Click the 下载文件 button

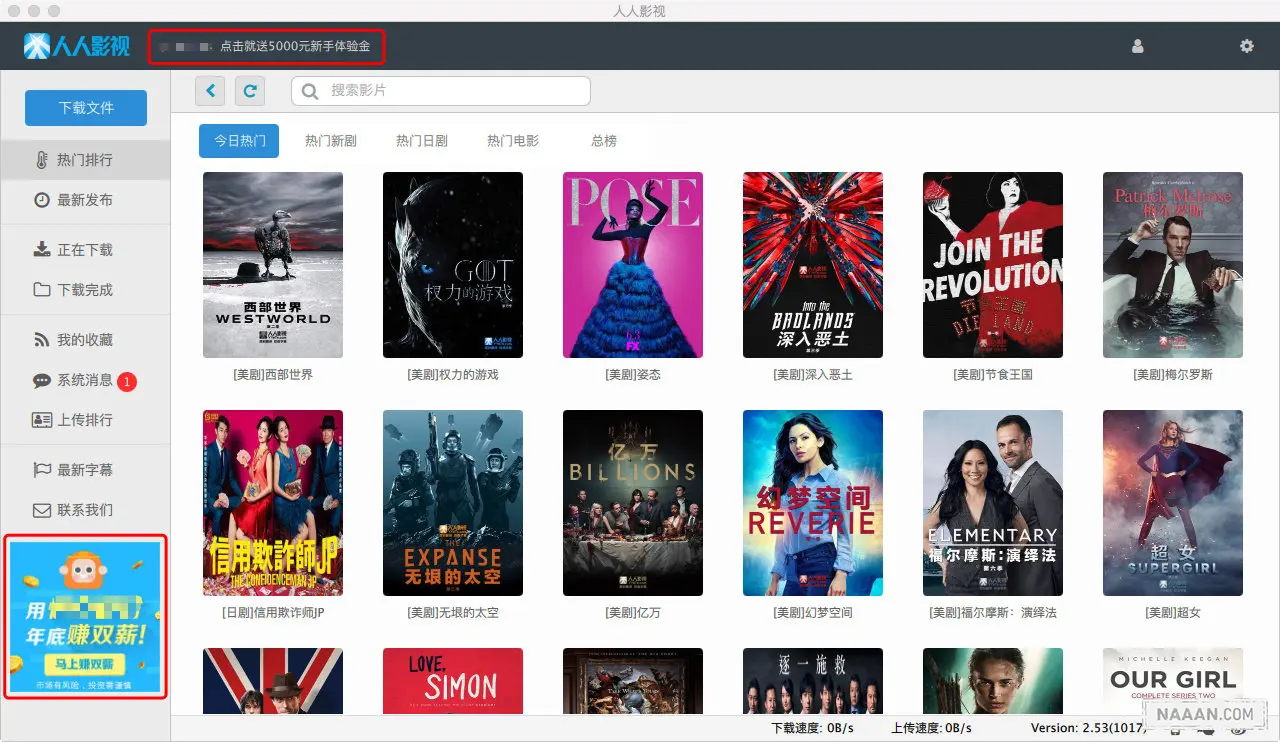(86, 108)
